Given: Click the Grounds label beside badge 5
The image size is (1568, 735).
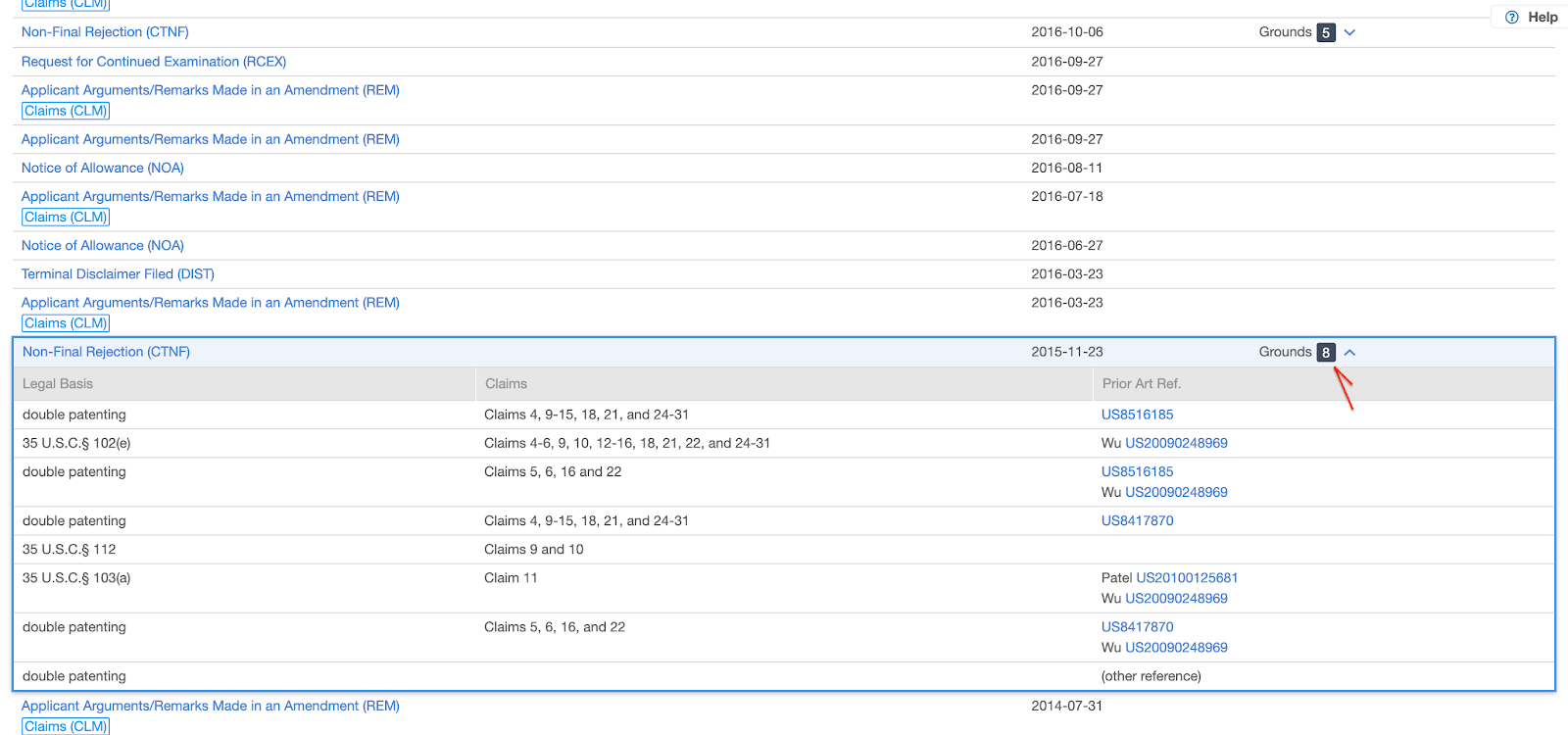Looking at the screenshot, I should point(1285,32).
